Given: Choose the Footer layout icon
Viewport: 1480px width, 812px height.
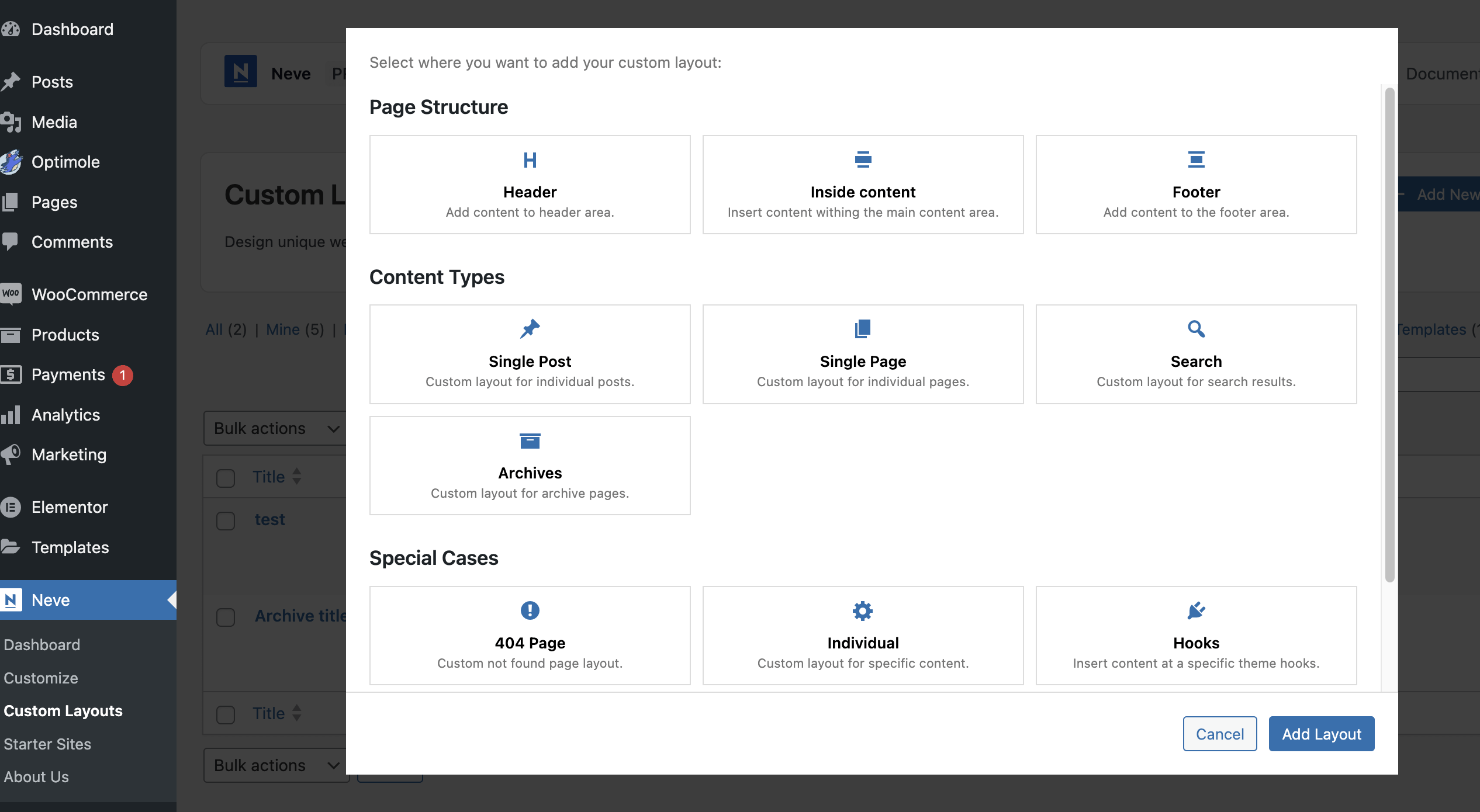Looking at the screenshot, I should (x=1196, y=159).
